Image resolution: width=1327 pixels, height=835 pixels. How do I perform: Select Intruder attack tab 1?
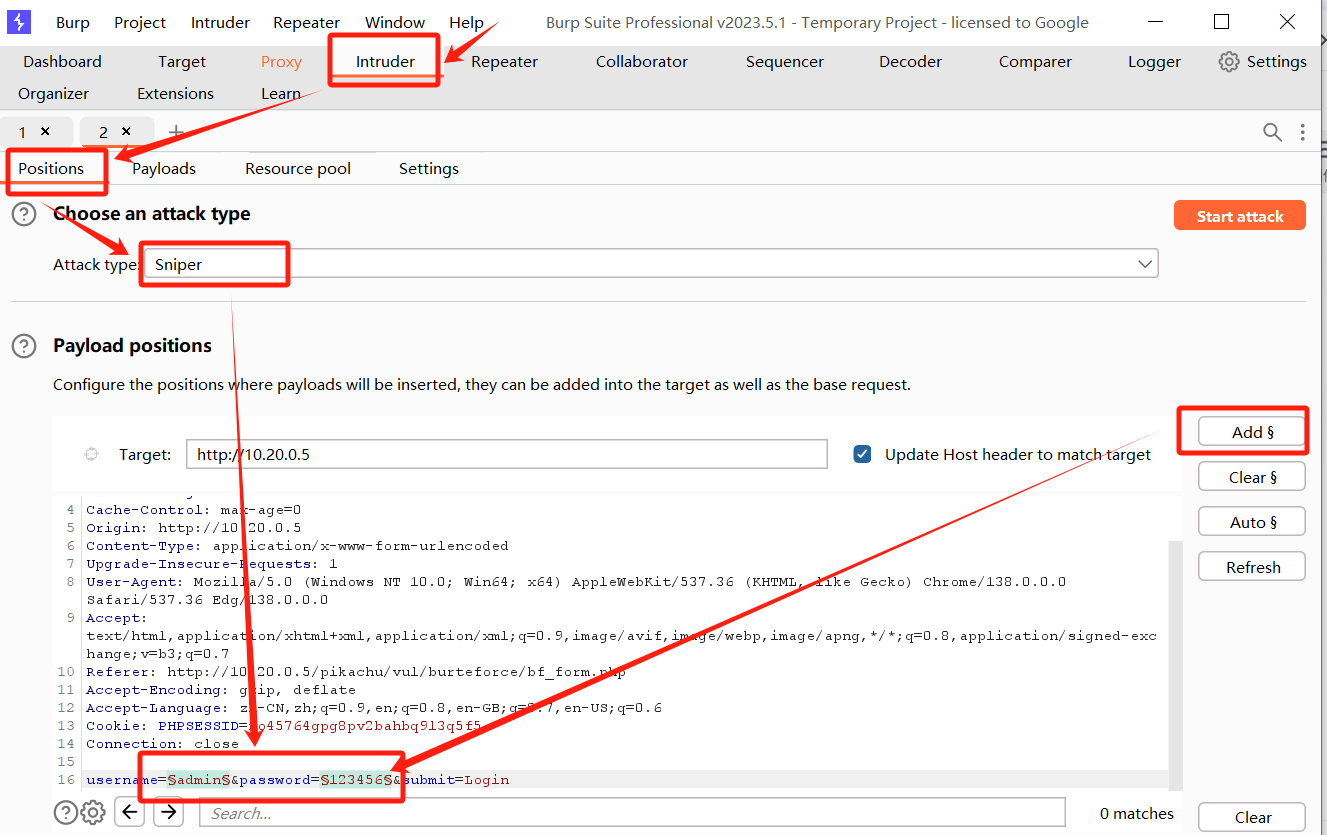tap(23, 132)
